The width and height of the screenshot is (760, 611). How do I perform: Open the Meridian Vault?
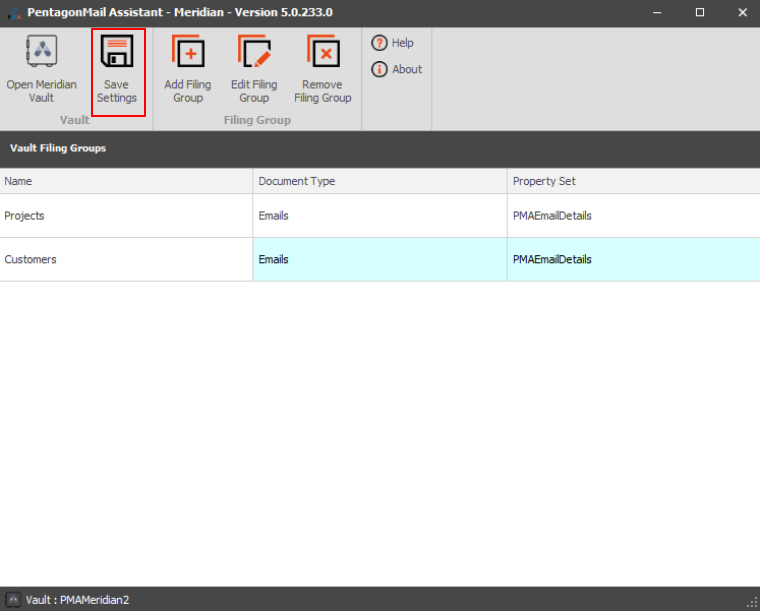42,69
